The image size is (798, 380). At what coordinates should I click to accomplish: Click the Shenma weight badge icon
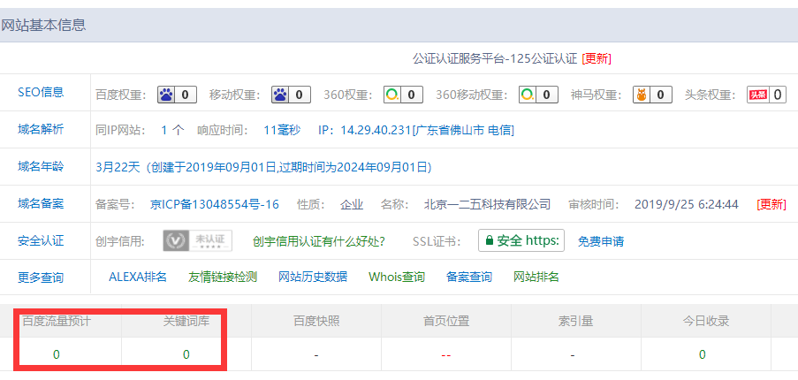pos(651,95)
